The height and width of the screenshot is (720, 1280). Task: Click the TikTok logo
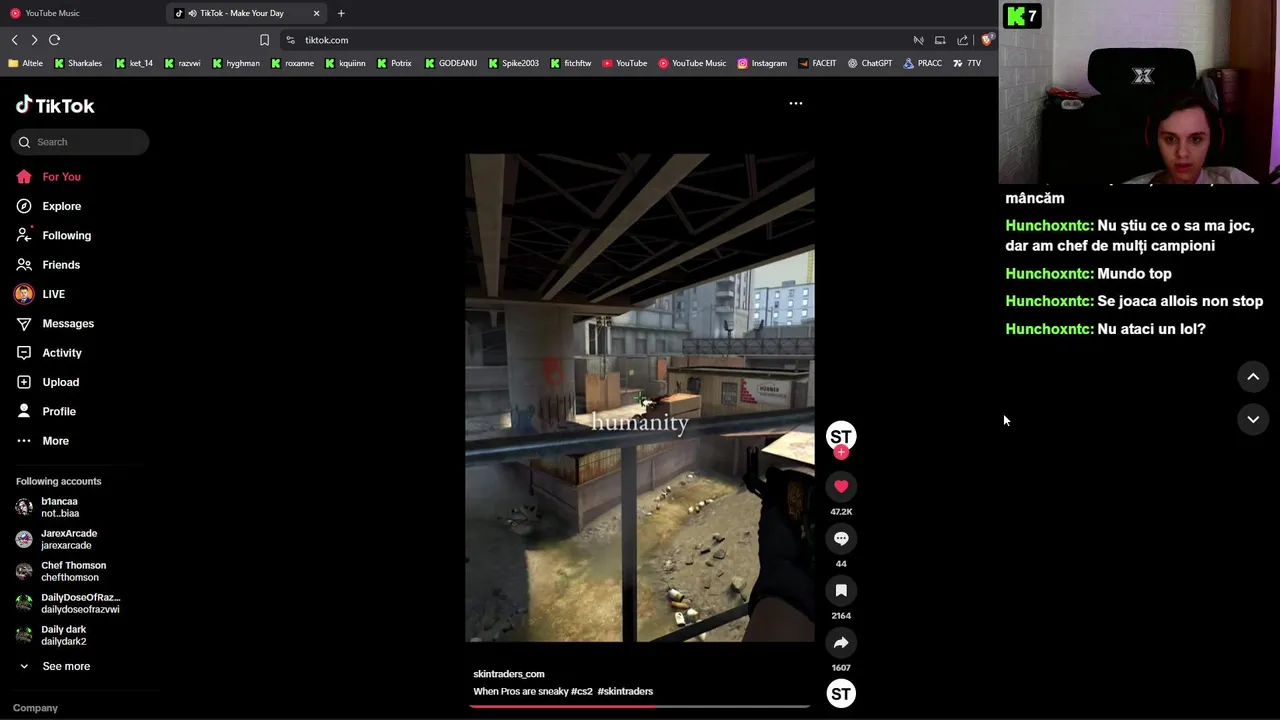[x=55, y=105]
